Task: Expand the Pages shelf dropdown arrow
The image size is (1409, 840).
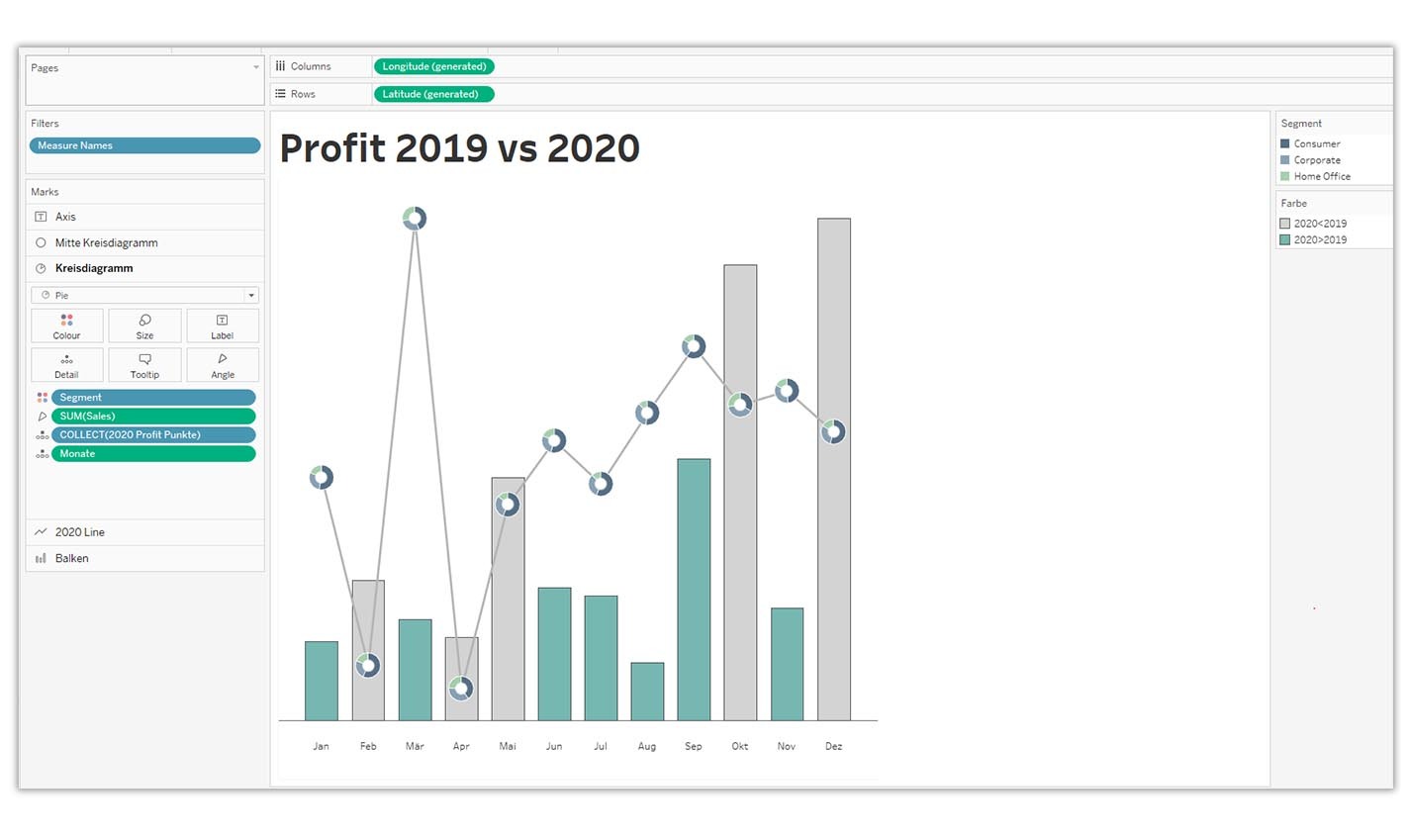Action: pos(256,67)
